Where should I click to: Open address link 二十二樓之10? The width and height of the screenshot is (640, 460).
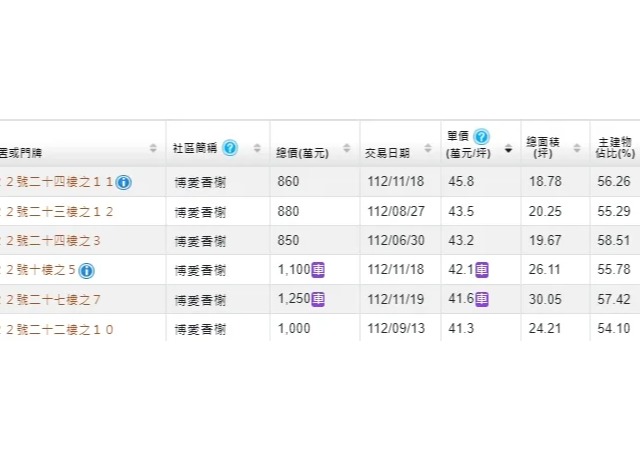coord(60,328)
